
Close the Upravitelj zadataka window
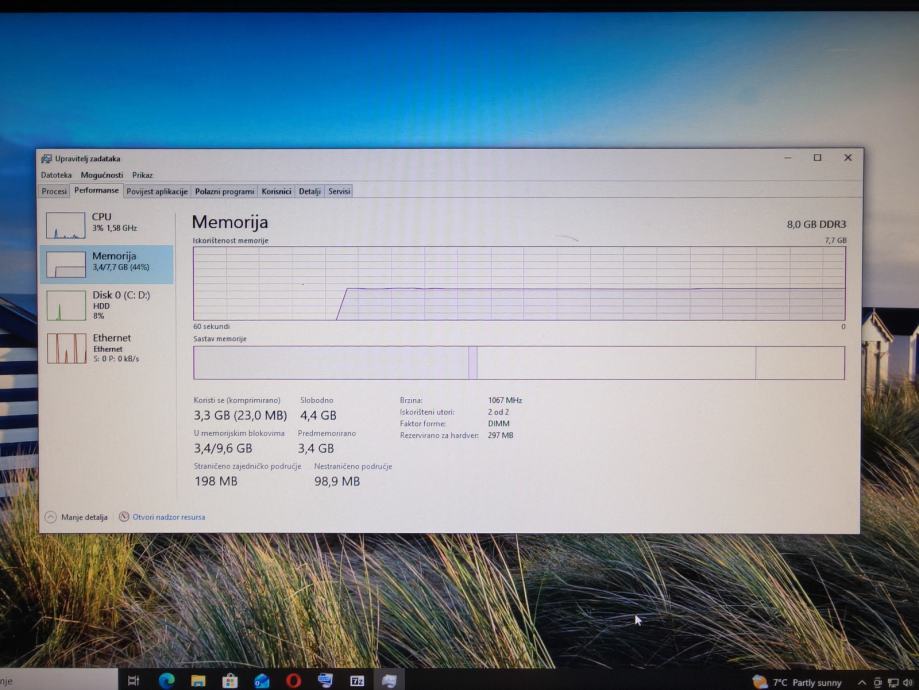point(847,158)
